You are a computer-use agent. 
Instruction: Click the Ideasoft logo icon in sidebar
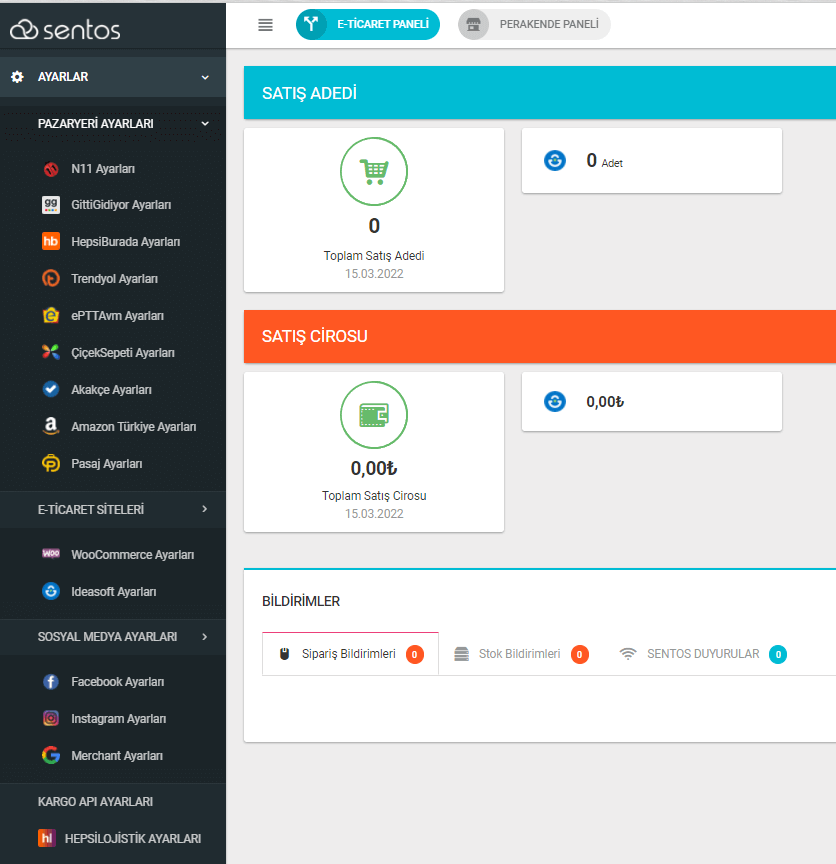pyautogui.click(x=51, y=591)
